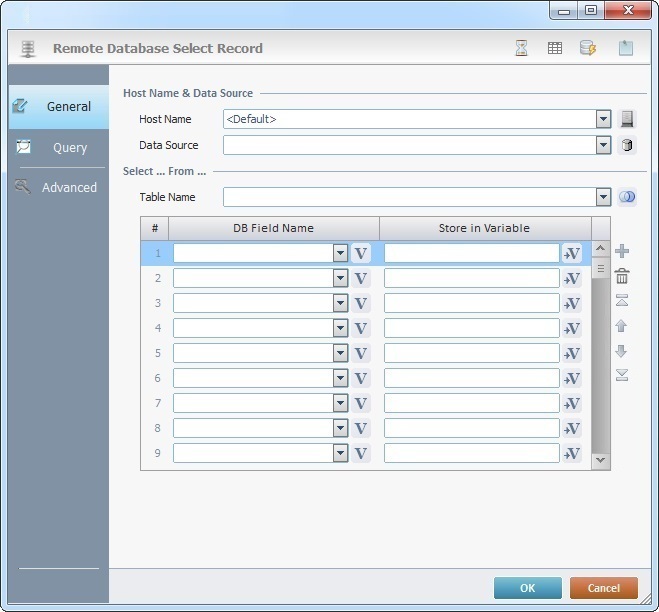Image resolution: width=659 pixels, height=612 pixels.
Task: Expand row 1 DB Field Name dropdown
Action: coord(341,253)
